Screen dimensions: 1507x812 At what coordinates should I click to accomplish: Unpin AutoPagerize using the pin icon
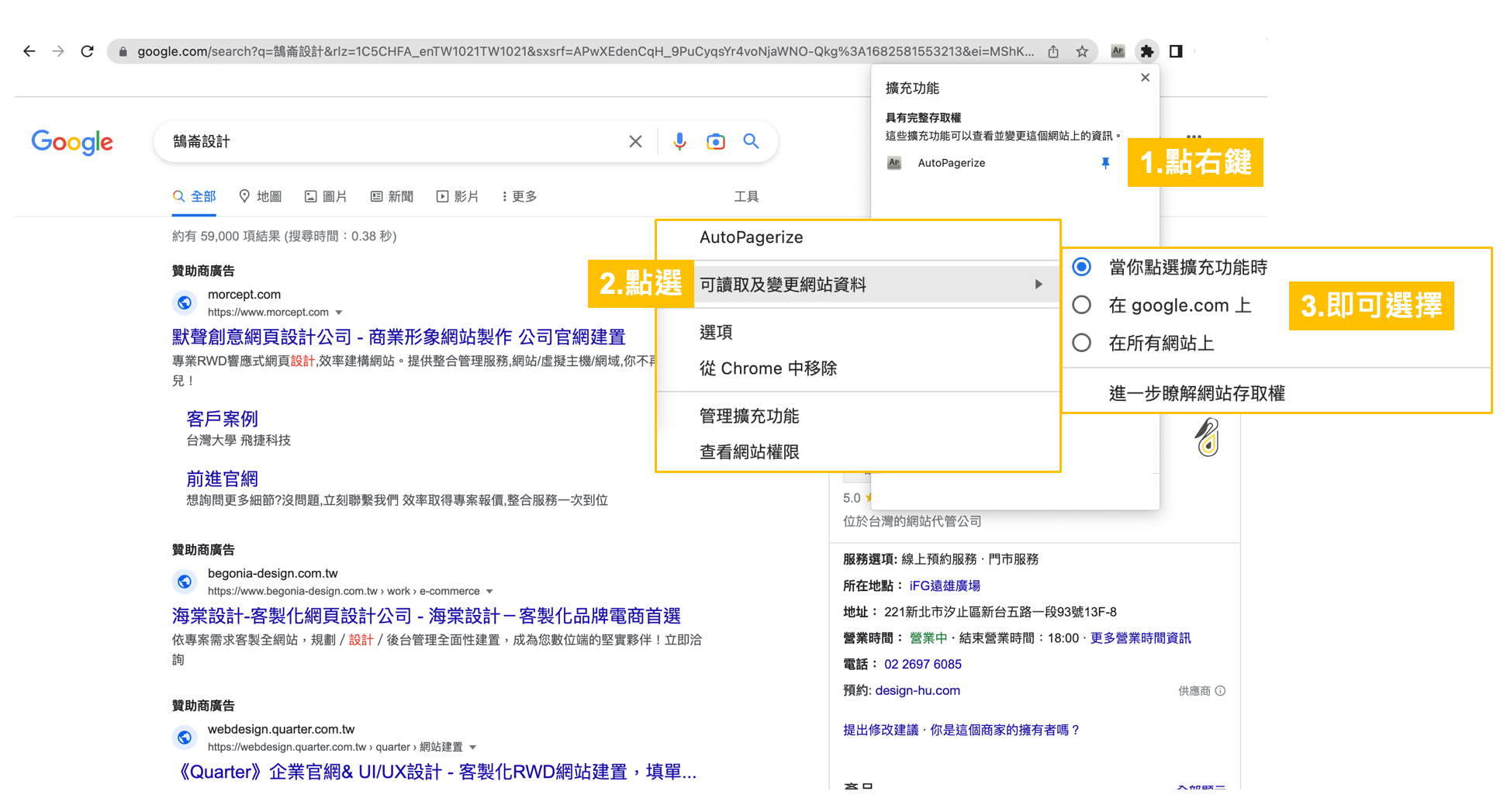[1105, 163]
